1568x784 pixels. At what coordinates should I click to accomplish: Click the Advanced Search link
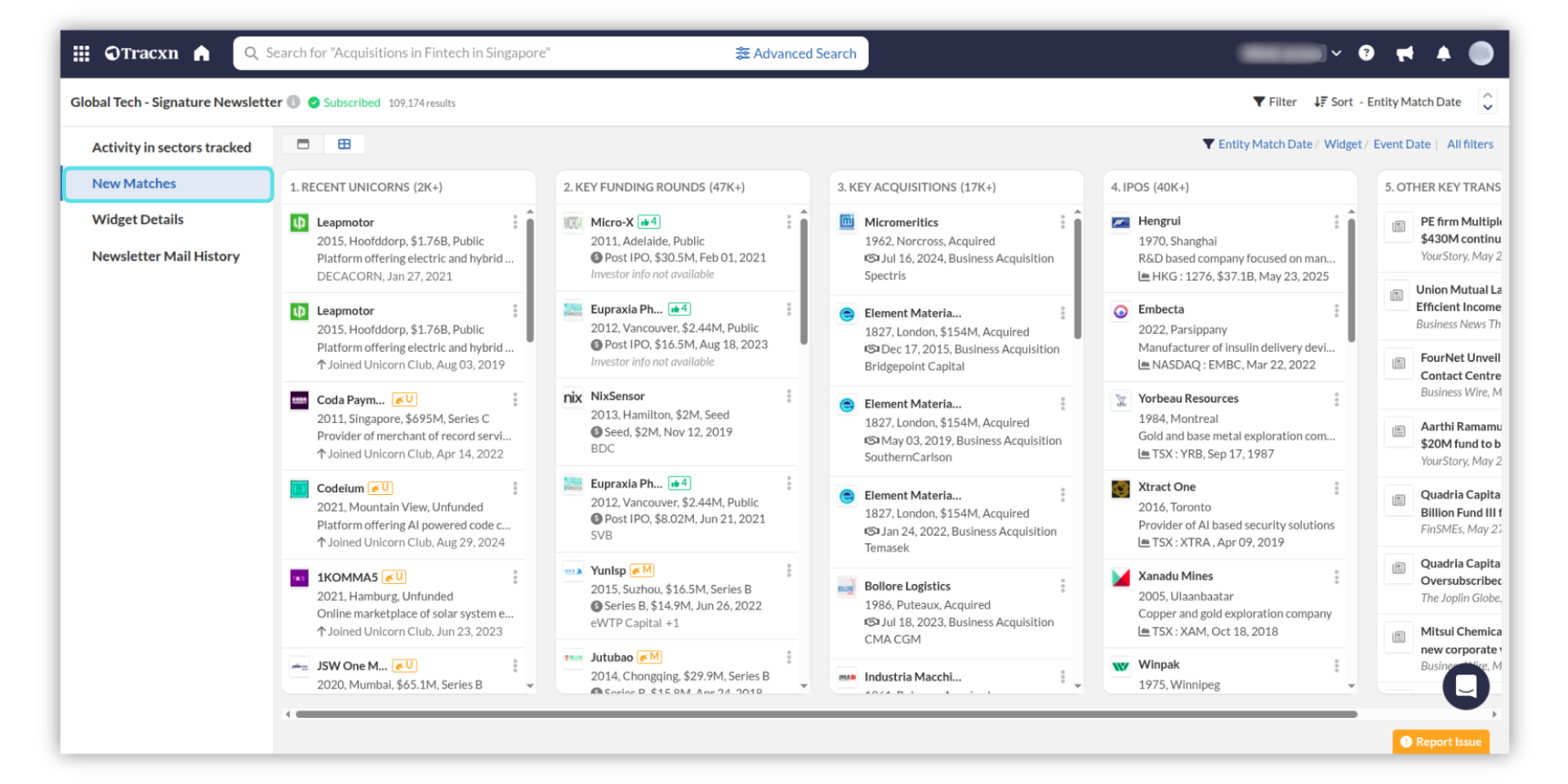pyautogui.click(x=795, y=54)
